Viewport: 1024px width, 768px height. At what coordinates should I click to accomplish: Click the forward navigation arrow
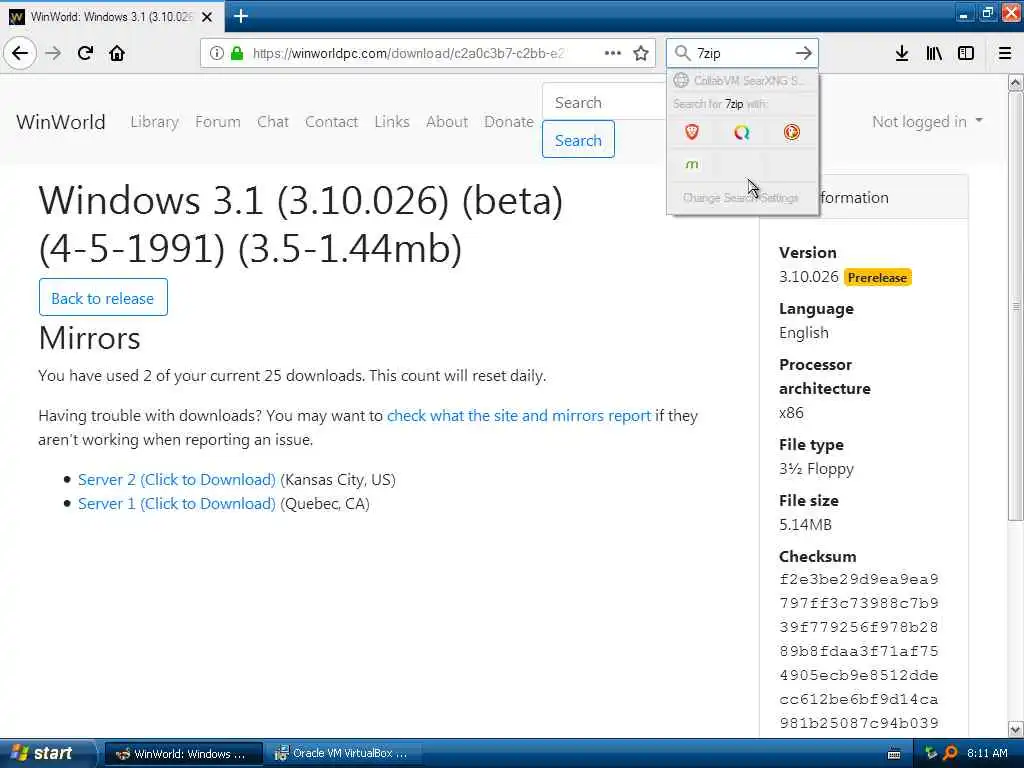coord(53,53)
